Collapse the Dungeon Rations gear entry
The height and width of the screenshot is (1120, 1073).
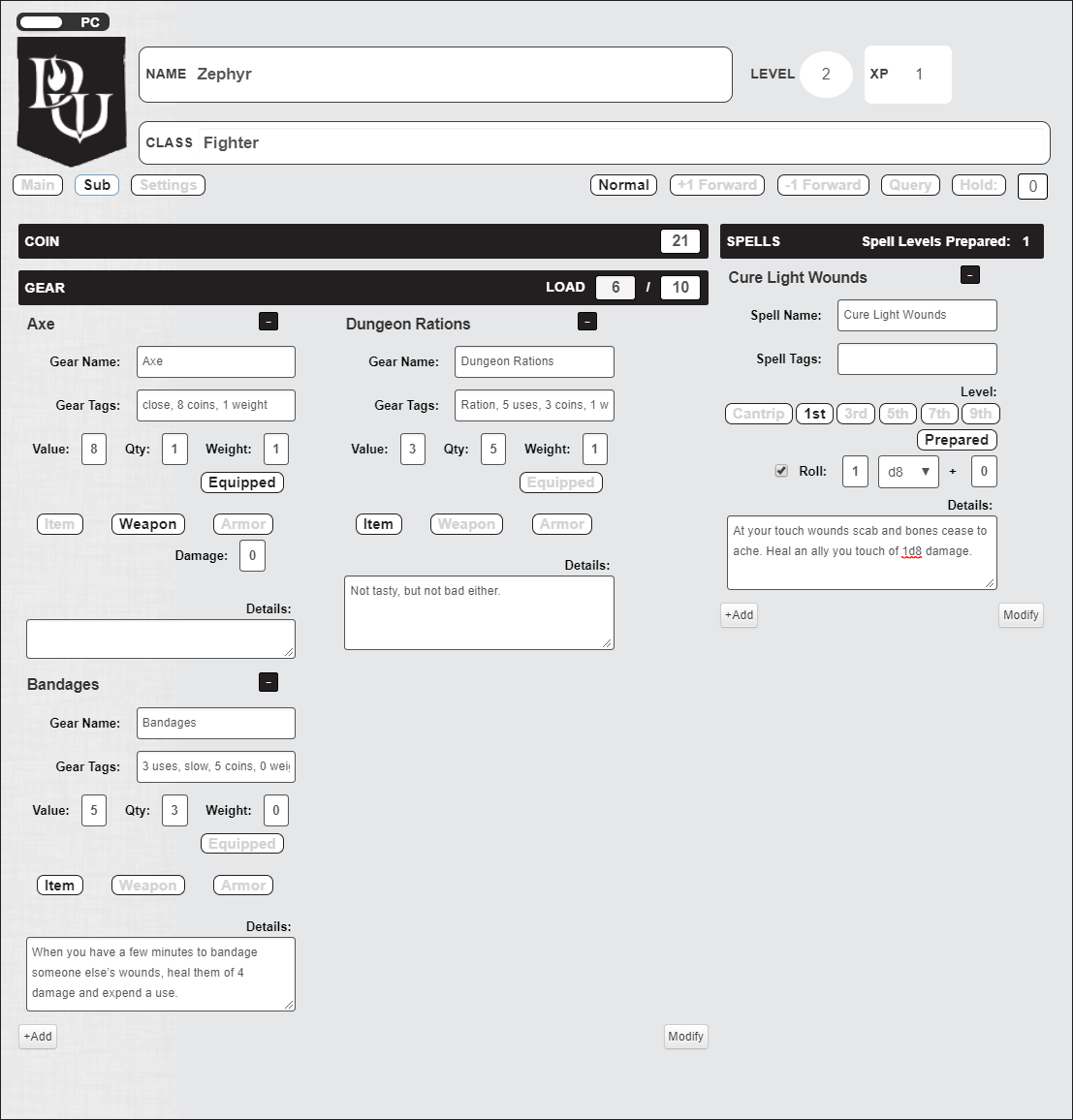click(x=587, y=322)
